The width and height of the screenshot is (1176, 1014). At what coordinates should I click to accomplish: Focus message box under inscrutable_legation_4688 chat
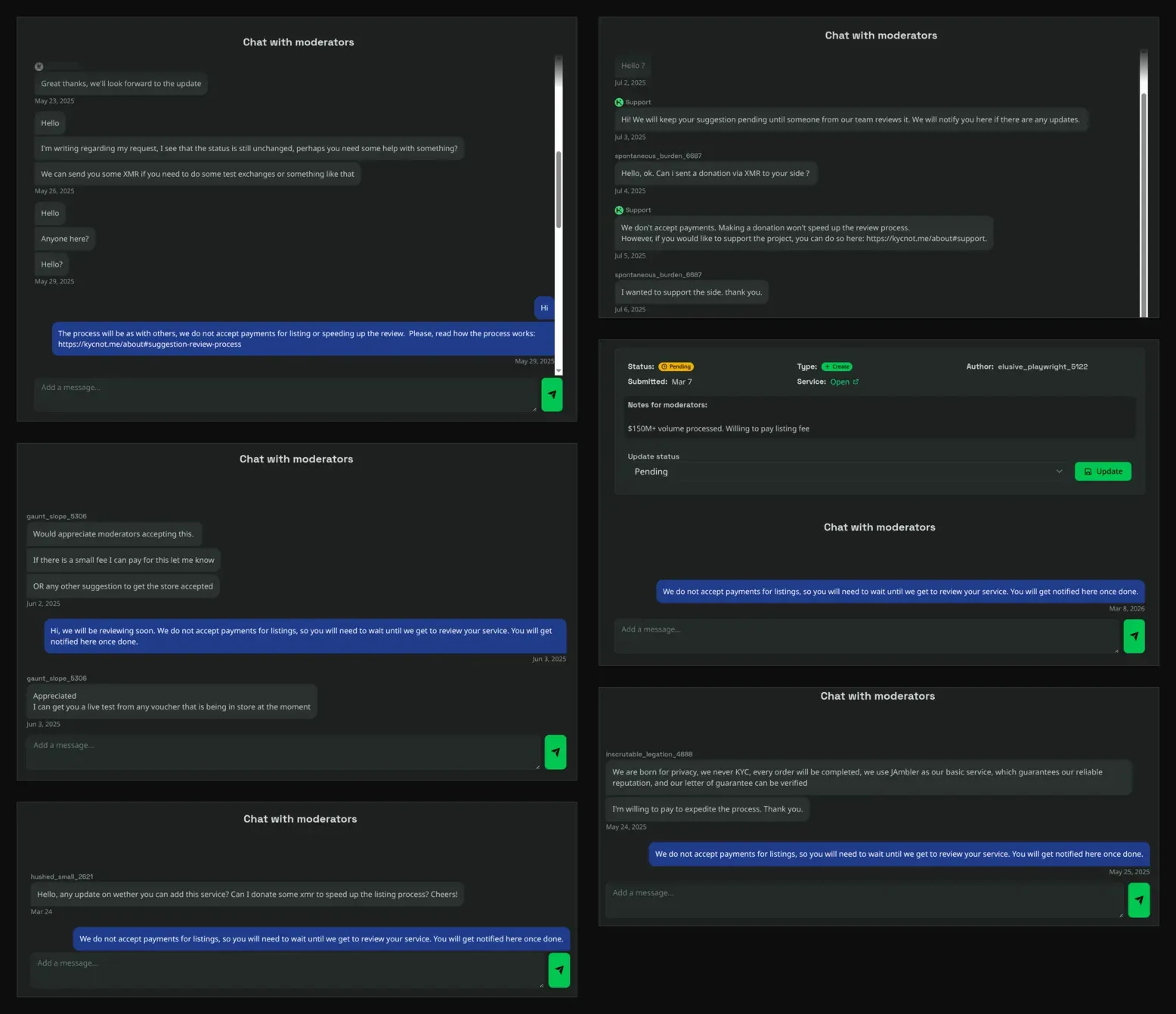pyautogui.click(x=865, y=900)
